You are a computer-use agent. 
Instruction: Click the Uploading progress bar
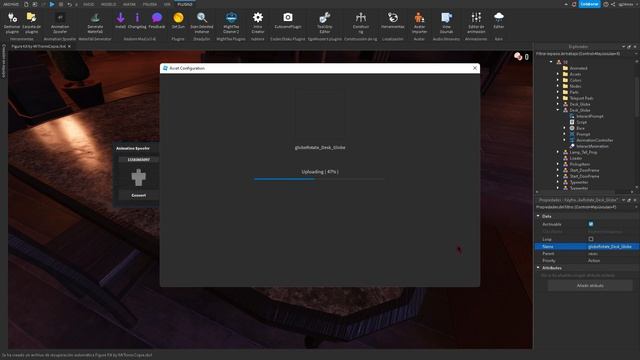pyautogui.click(x=319, y=179)
